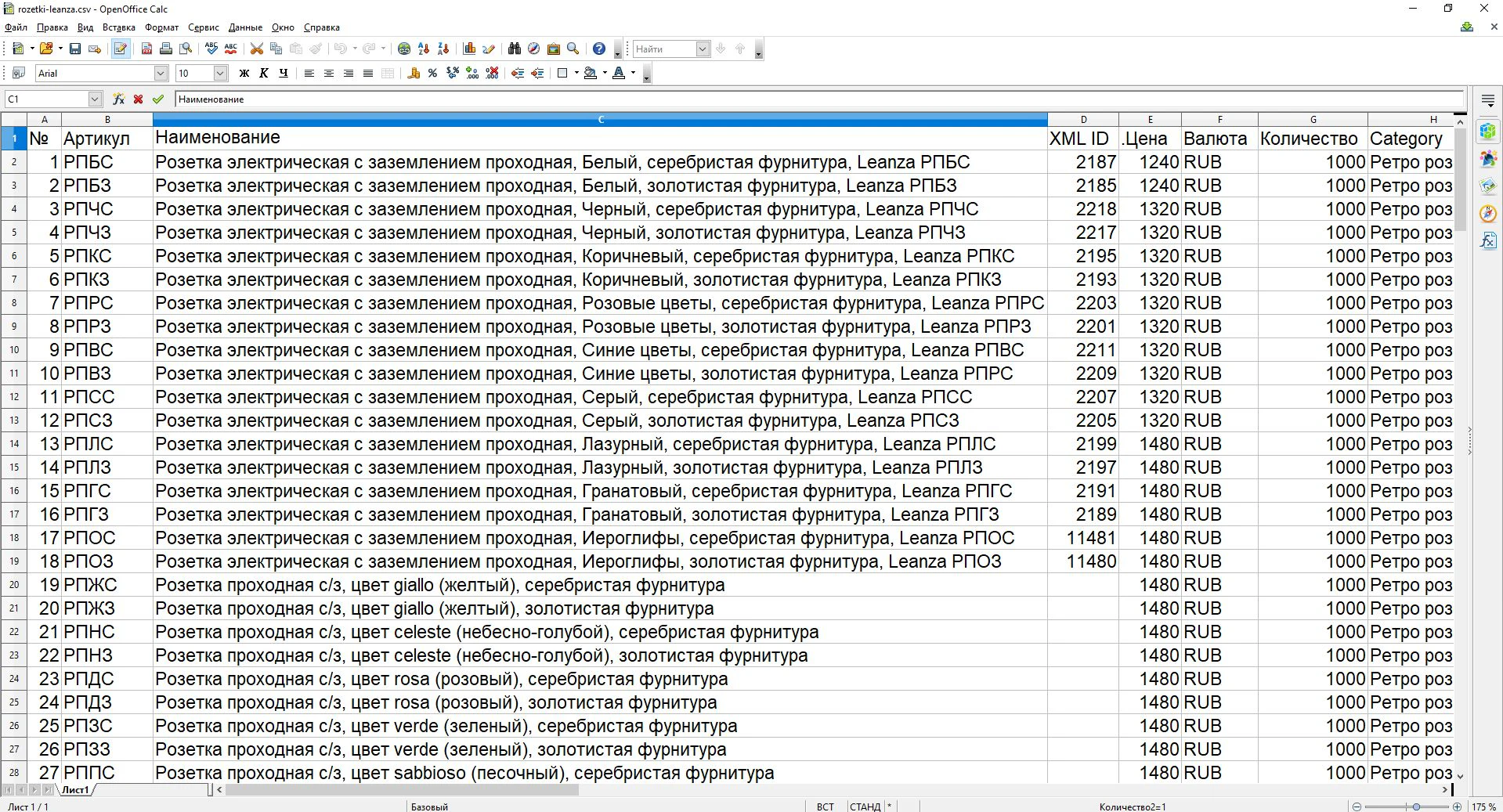This screenshot has height=812, width=1503.
Task: Toggle Edit File mode button
Action: click(x=121, y=49)
